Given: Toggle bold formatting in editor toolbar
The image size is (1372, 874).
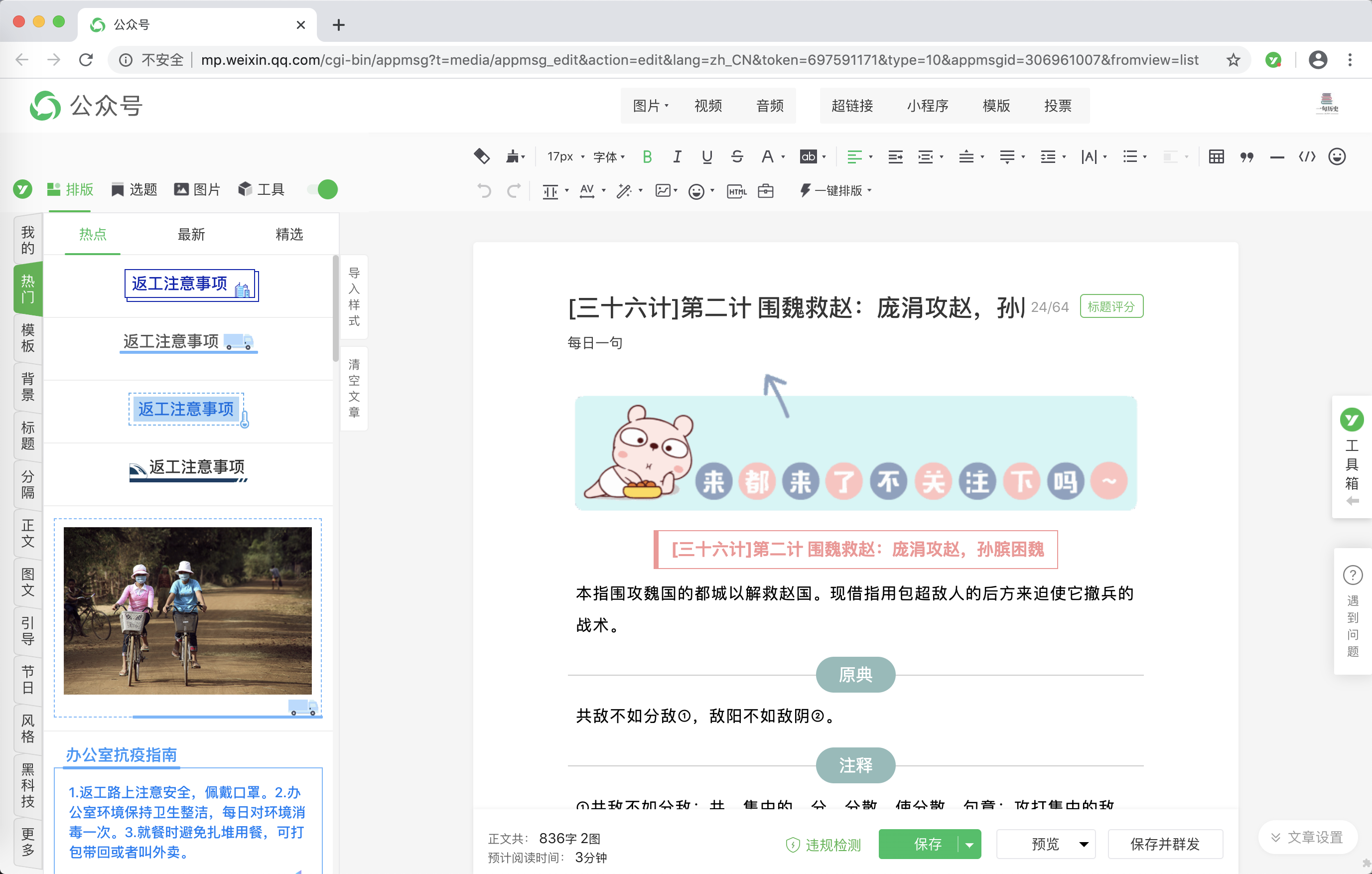Looking at the screenshot, I should click(x=647, y=156).
